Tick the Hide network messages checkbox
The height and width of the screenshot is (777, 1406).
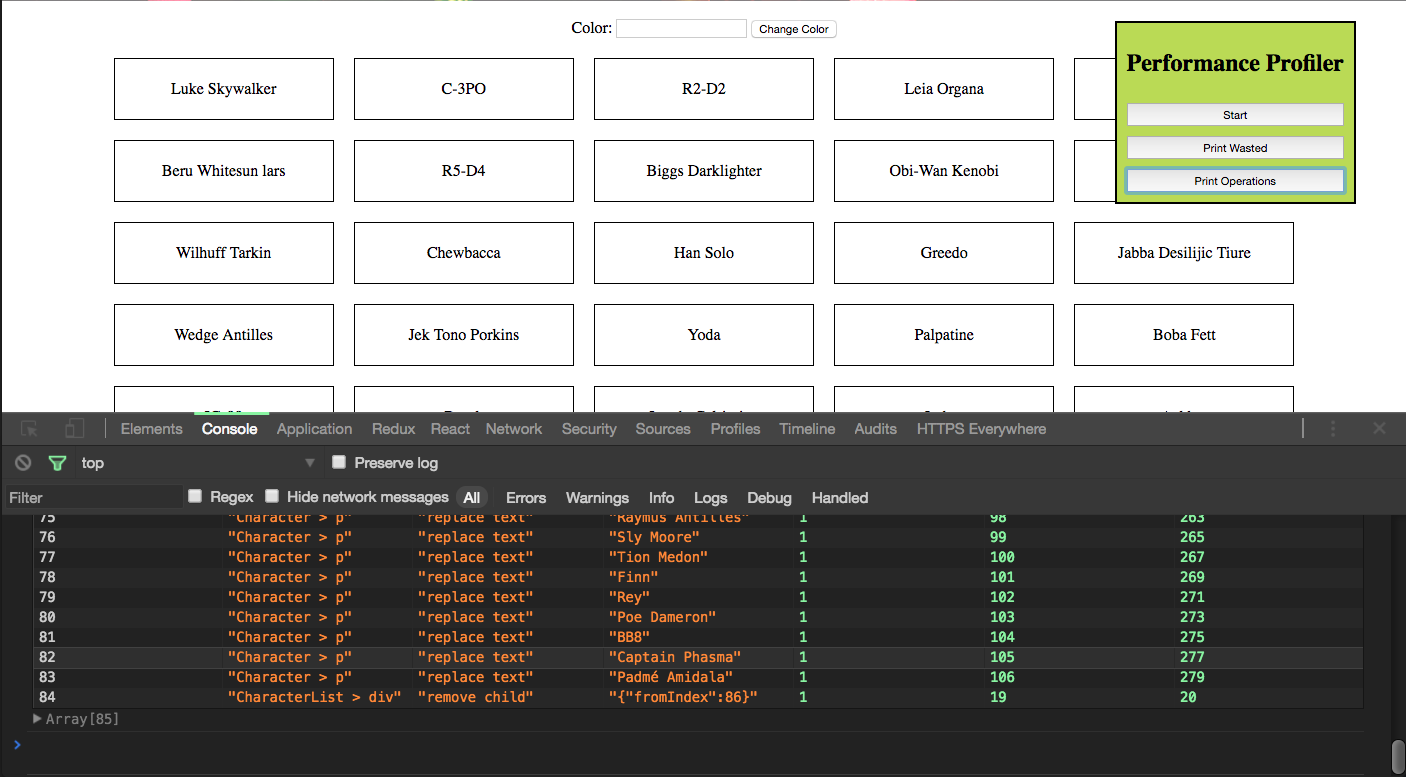(x=272, y=496)
